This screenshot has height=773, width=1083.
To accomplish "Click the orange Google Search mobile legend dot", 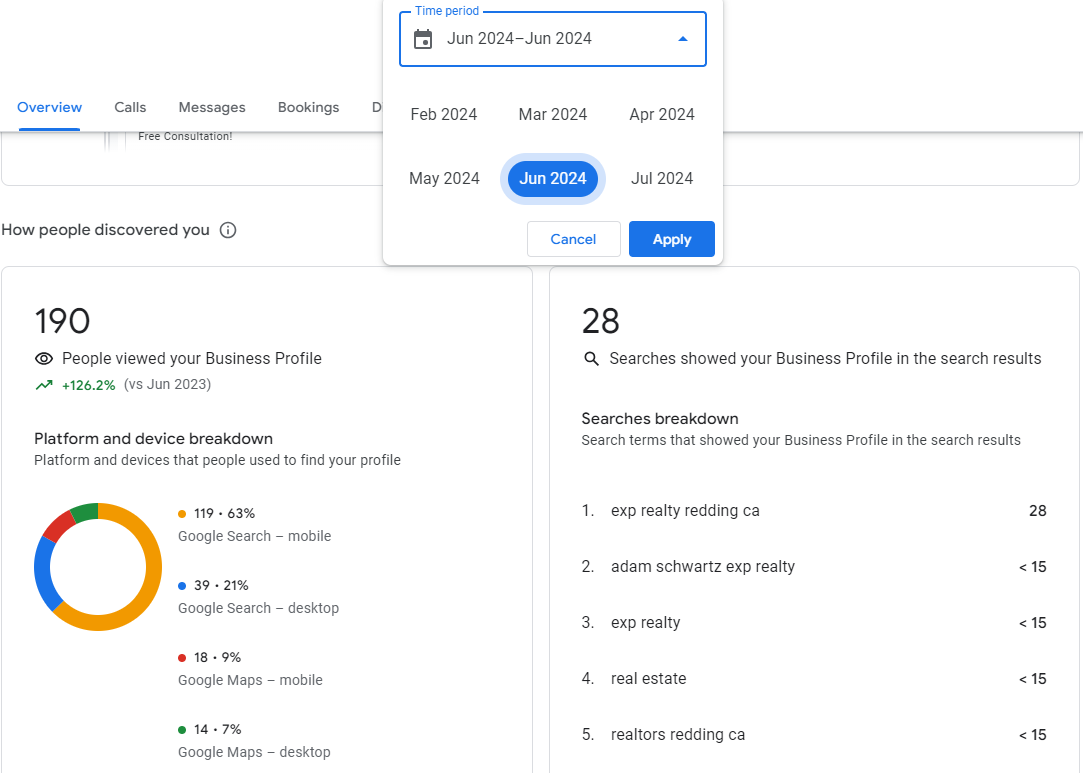I will coord(182,514).
